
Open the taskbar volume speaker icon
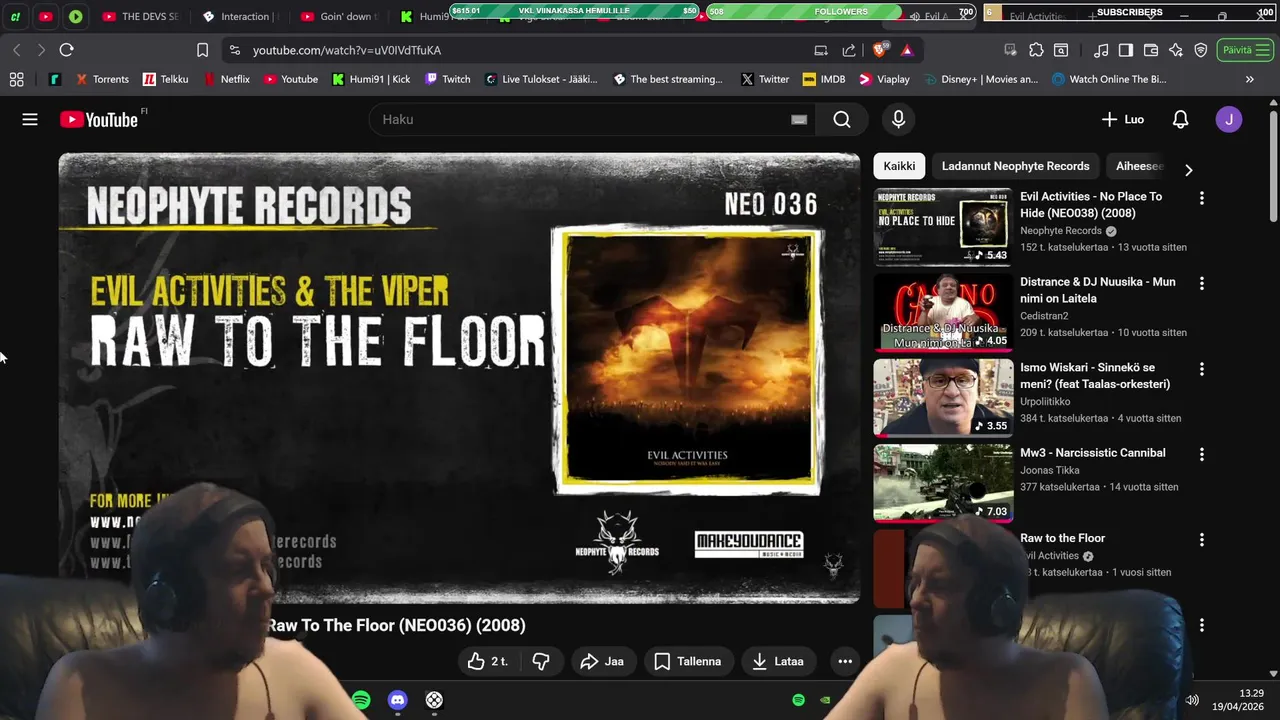(x=1192, y=700)
